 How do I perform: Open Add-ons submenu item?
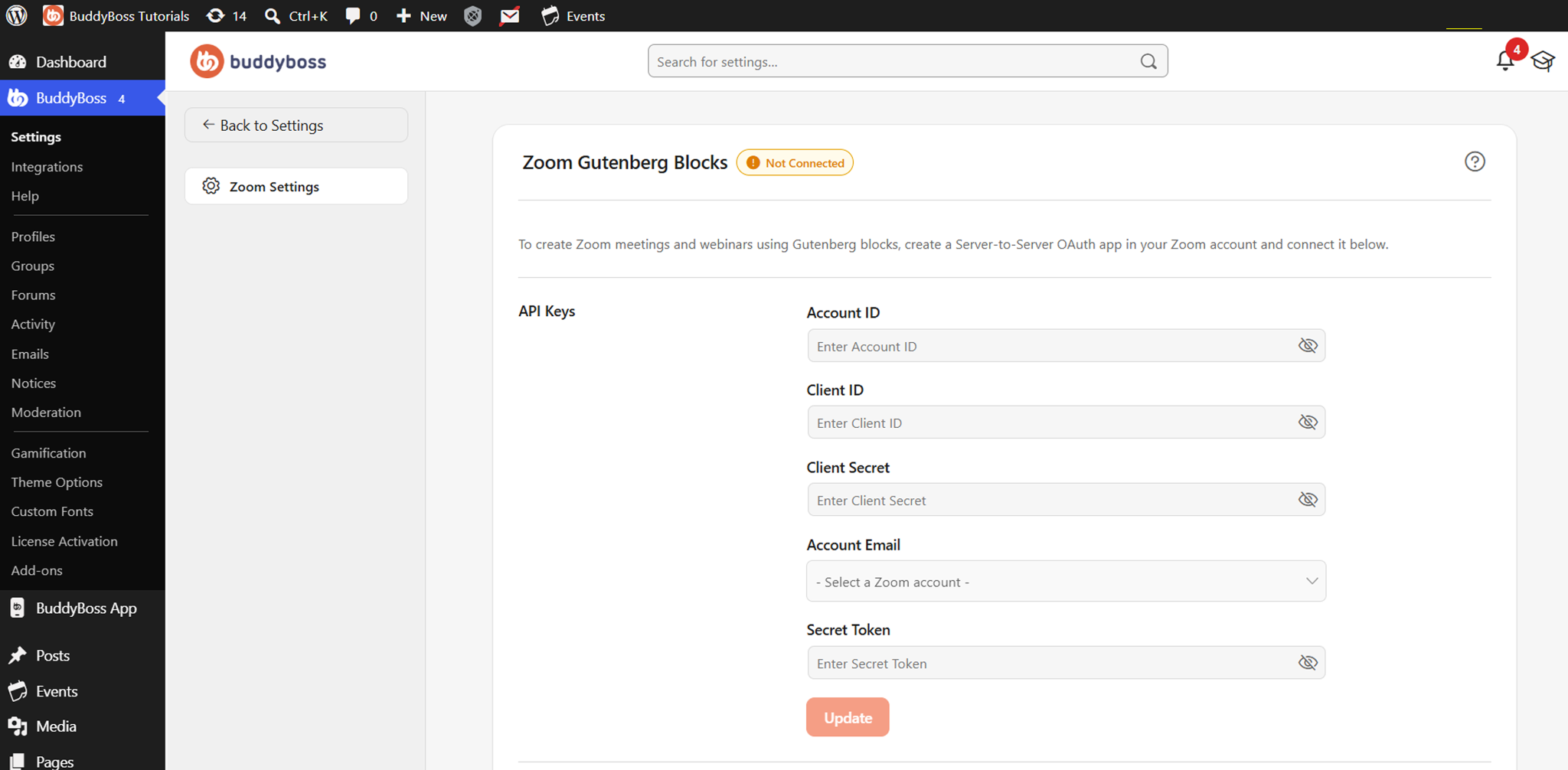[37, 570]
